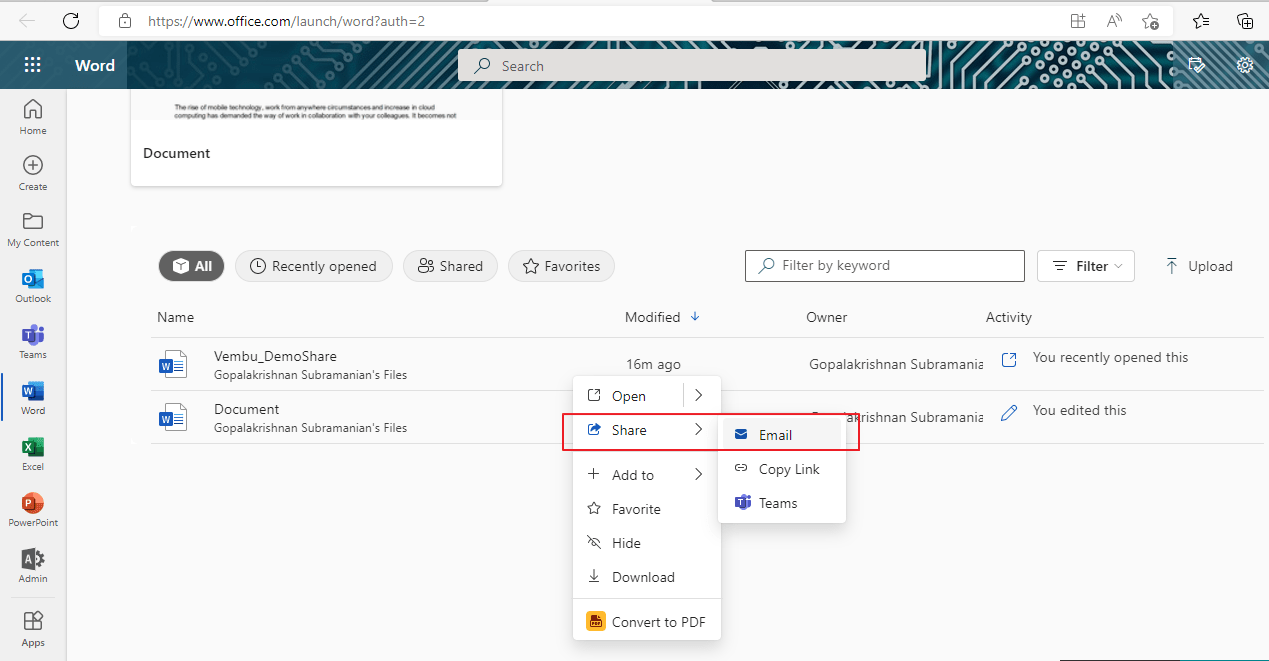Open browser collections icon
Image resolution: width=1269 pixels, height=661 pixels.
tap(1245, 20)
